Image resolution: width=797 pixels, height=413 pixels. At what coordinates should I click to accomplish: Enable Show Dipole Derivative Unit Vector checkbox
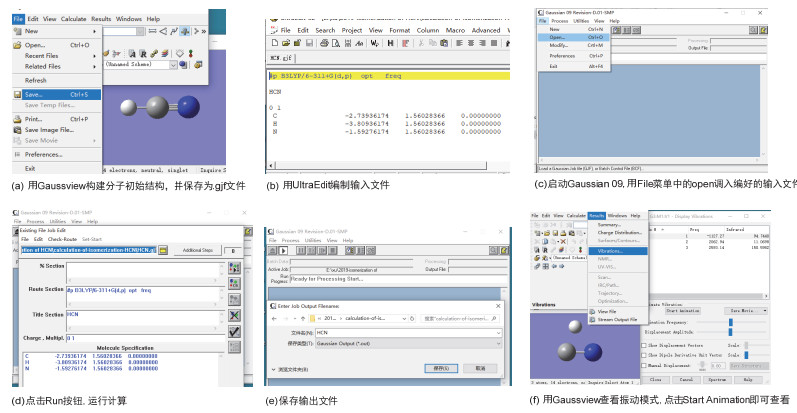[x=643, y=355]
